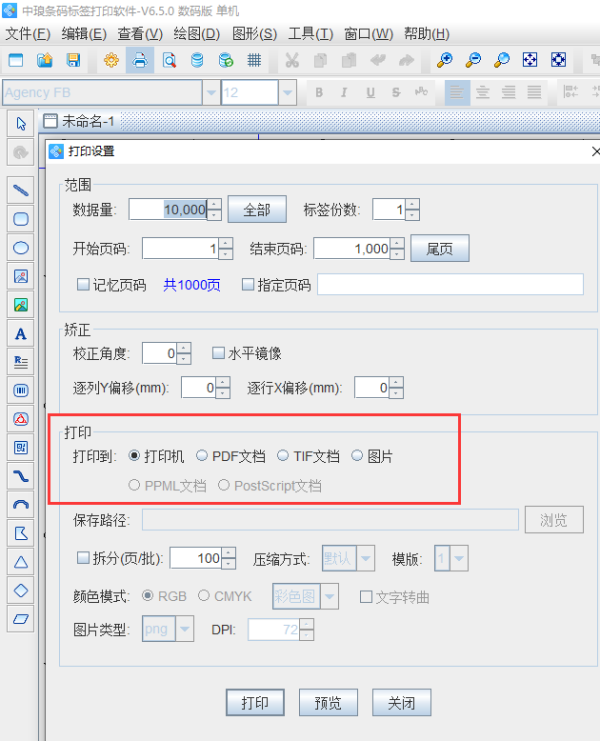Expand the font size 12 dropdown
Screen dimensions: 600x741
(288, 93)
